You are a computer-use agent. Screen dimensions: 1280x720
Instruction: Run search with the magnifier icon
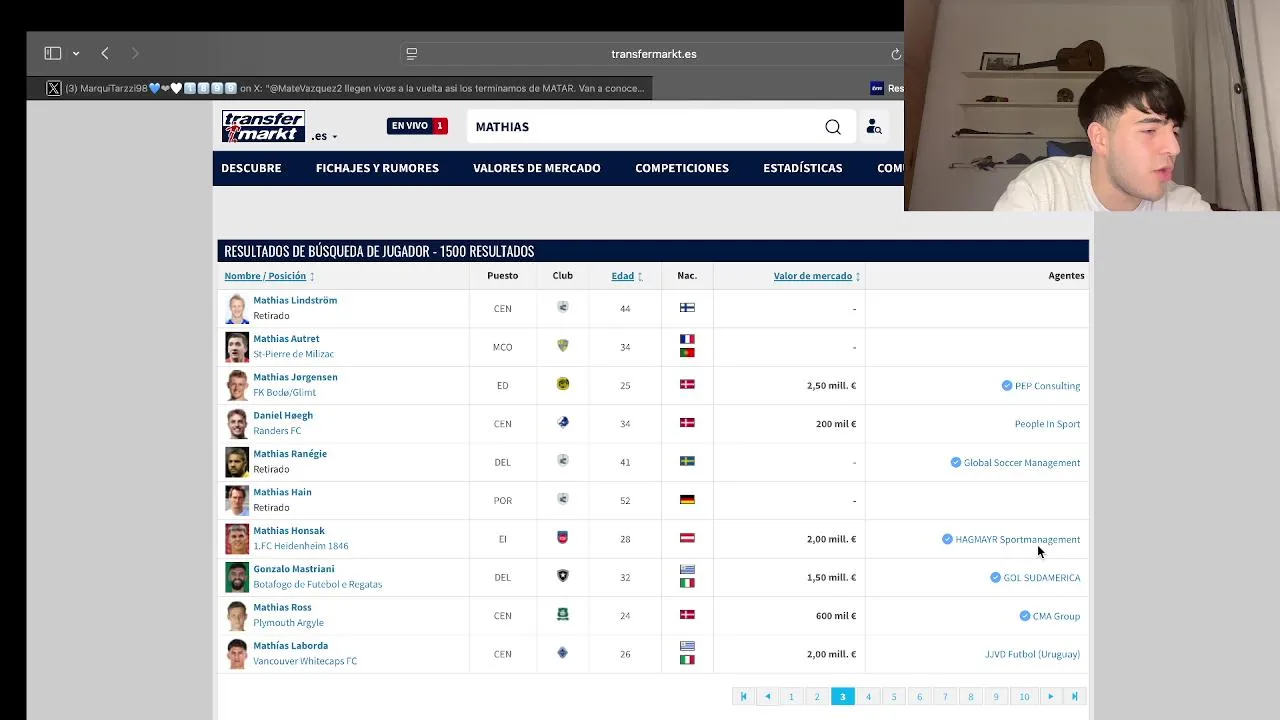(833, 127)
